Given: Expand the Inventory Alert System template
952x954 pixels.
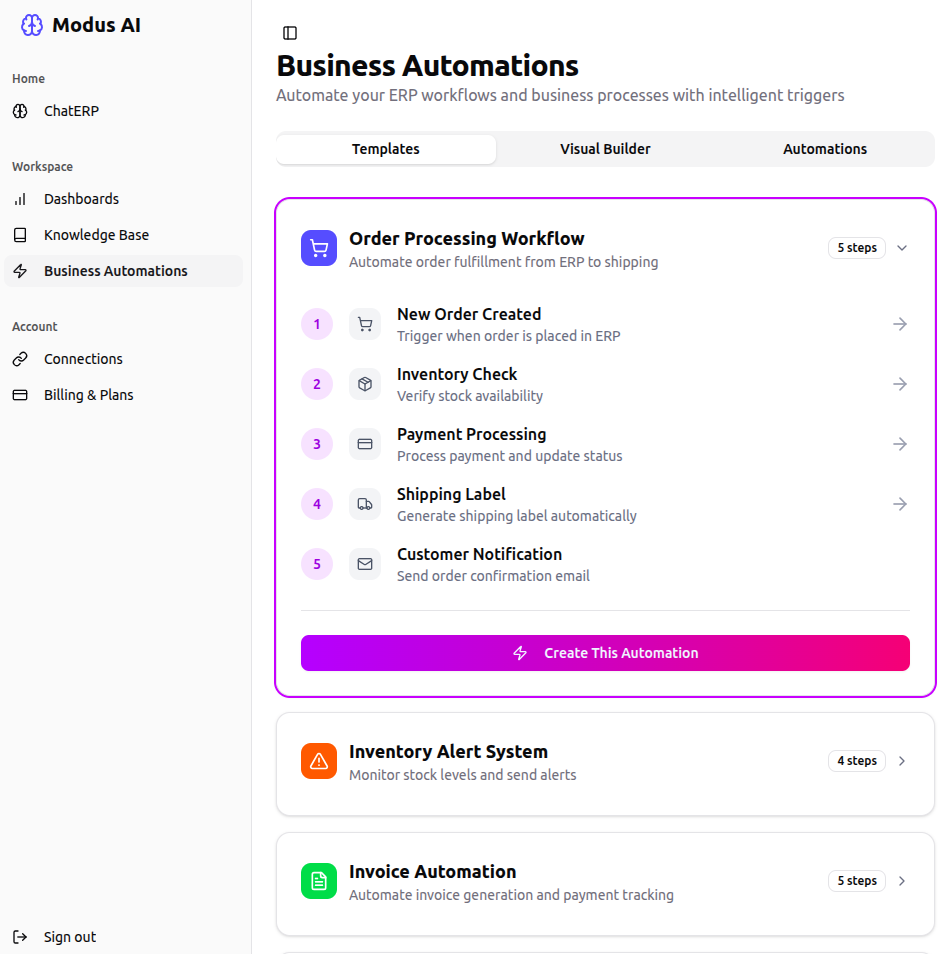Looking at the screenshot, I should pos(901,761).
